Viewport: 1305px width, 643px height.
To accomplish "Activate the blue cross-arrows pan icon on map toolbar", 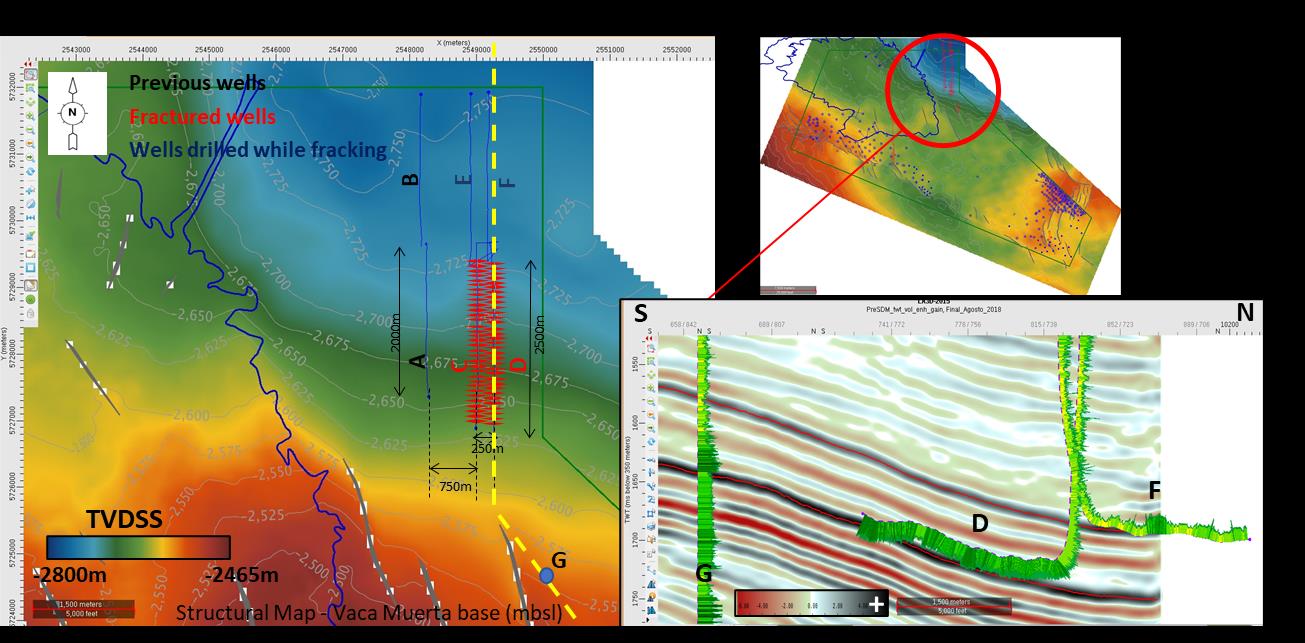I will pos(30,191).
